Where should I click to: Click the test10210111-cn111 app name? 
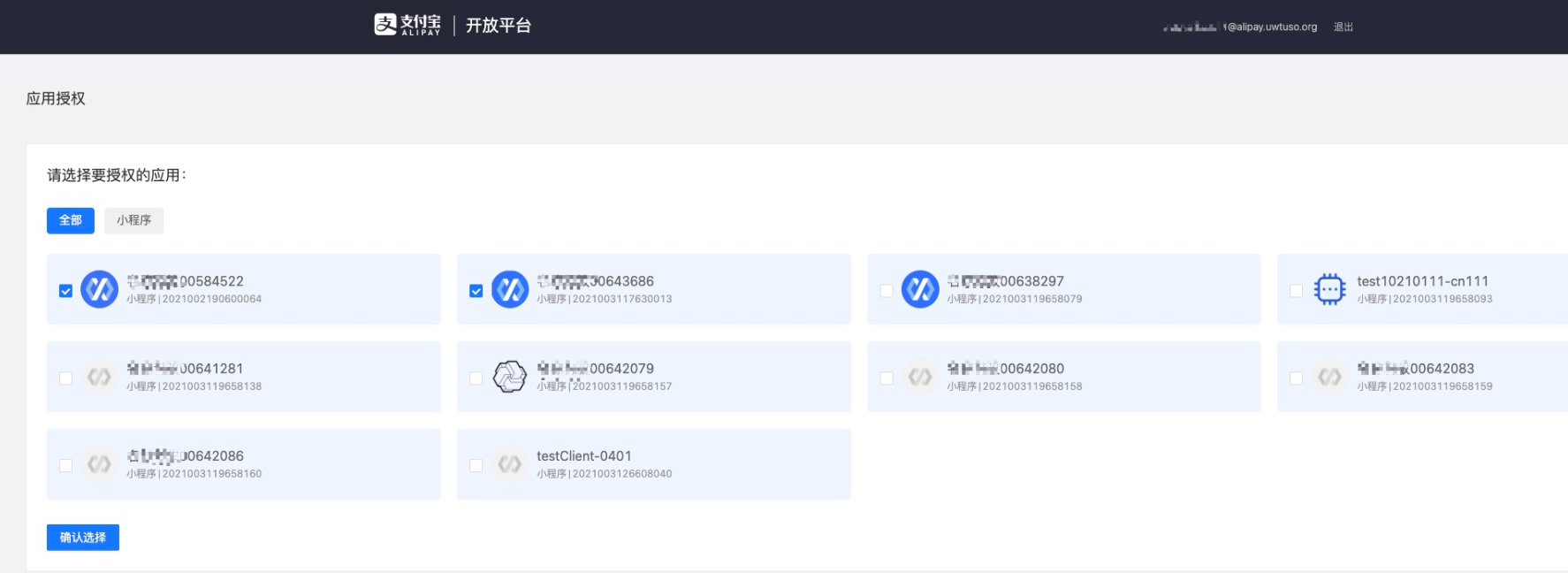coord(1423,281)
